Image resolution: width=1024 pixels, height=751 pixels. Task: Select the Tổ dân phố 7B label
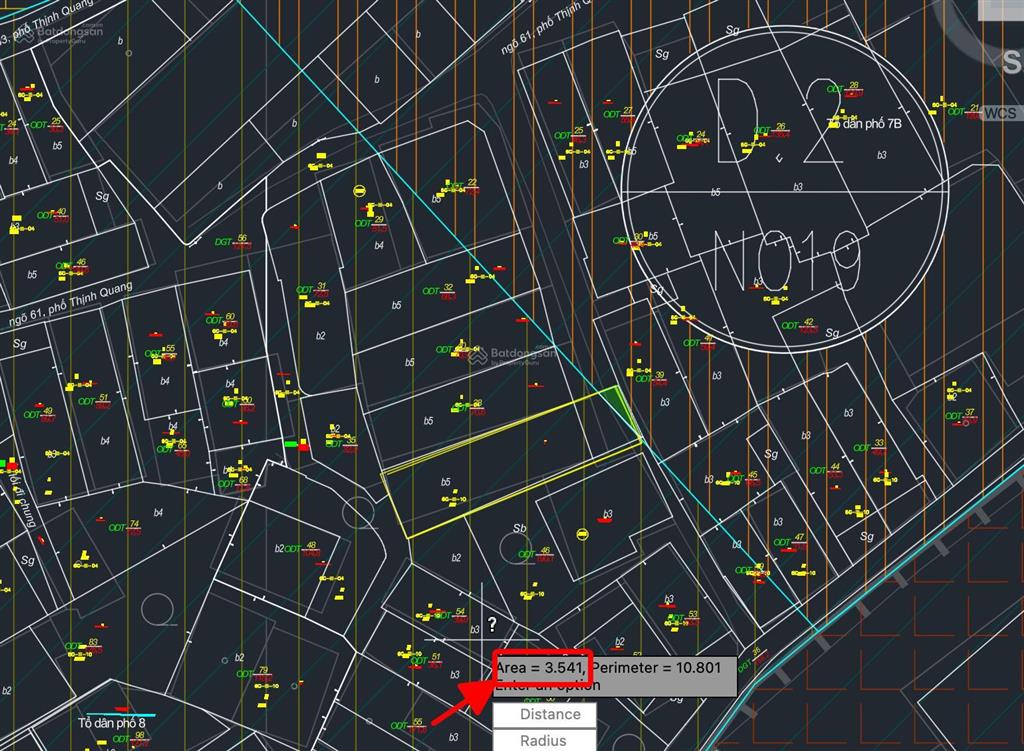(867, 123)
